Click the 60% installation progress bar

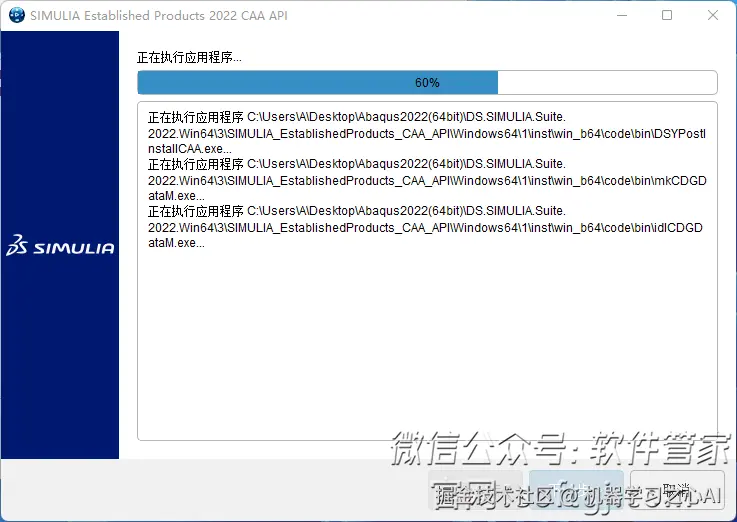pyautogui.click(x=427, y=83)
